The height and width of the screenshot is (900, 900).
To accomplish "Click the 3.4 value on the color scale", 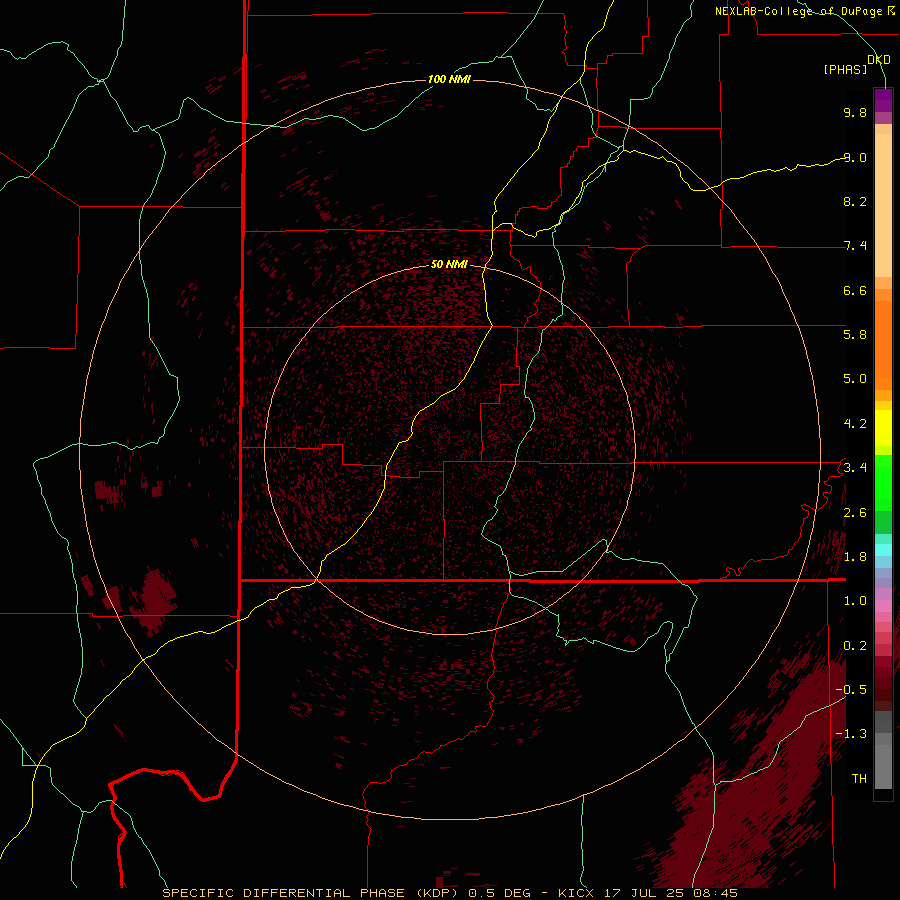I will (855, 468).
